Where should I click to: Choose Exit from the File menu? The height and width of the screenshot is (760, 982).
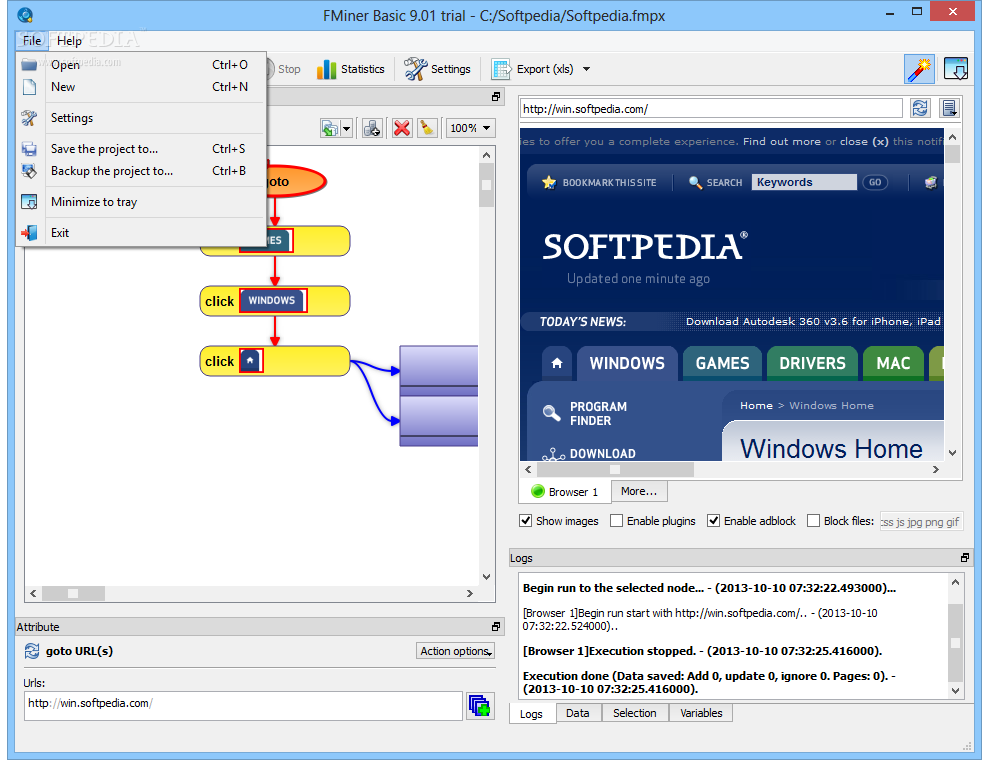tap(143, 232)
